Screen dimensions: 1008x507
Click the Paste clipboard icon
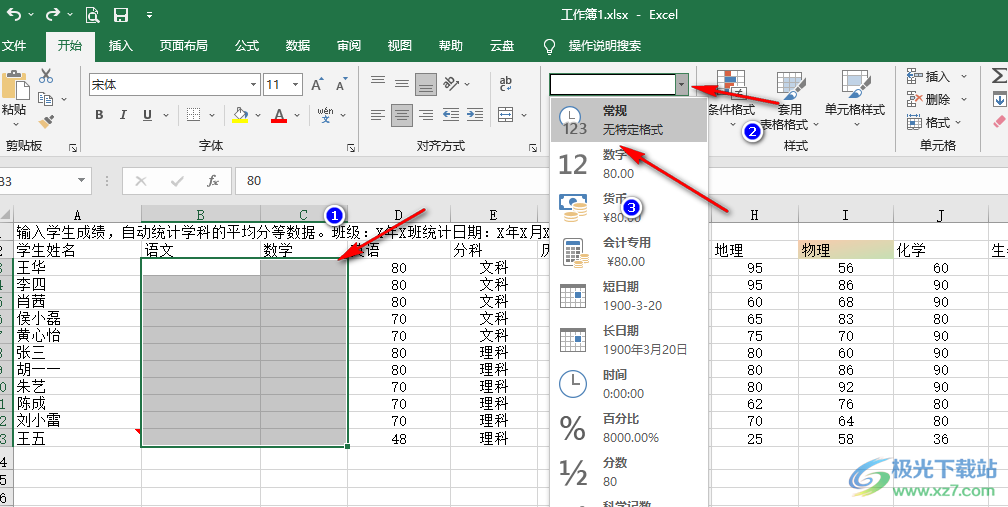(x=15, y=87)
